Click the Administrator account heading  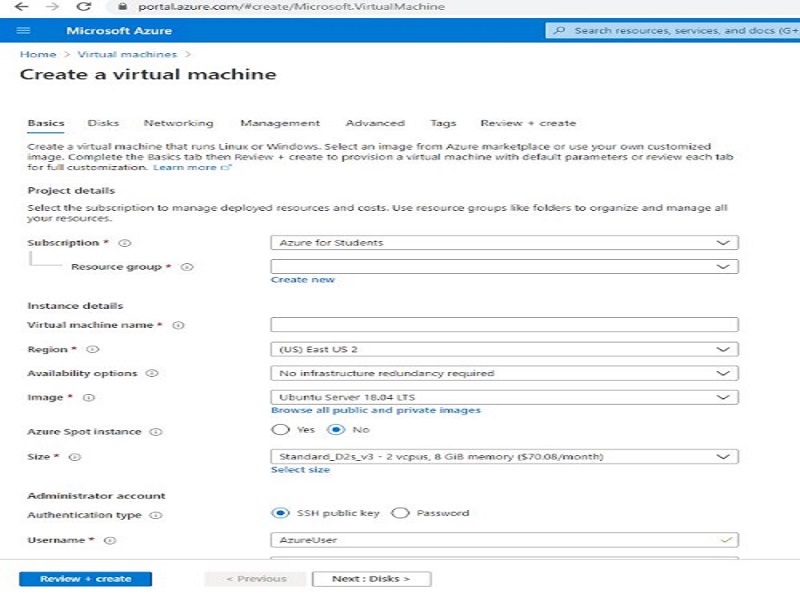tap(96, 496)
